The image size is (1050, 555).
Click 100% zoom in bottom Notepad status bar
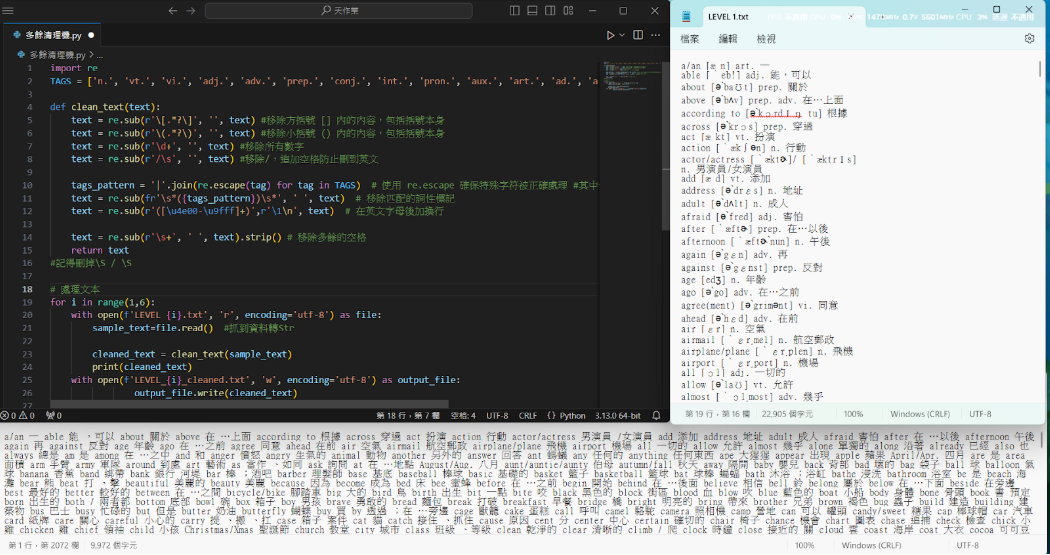click(804, 546)
